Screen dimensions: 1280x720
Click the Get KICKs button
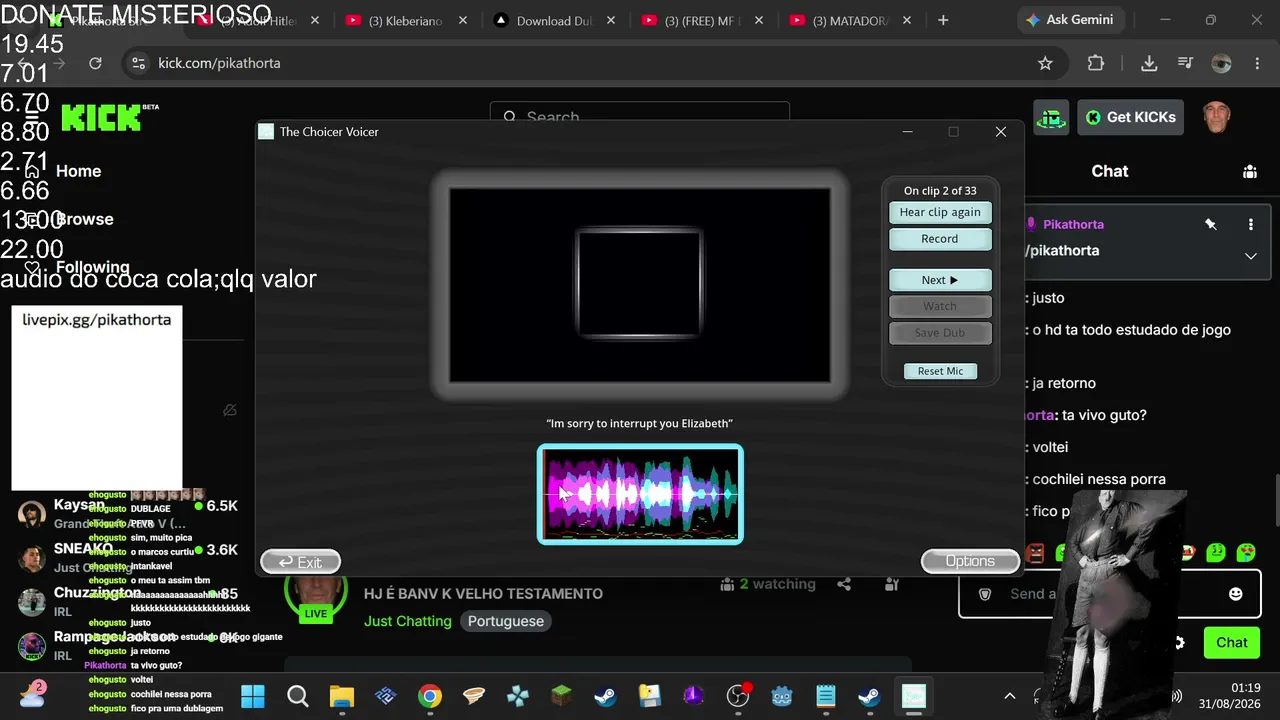click(x=1131, y=117)
